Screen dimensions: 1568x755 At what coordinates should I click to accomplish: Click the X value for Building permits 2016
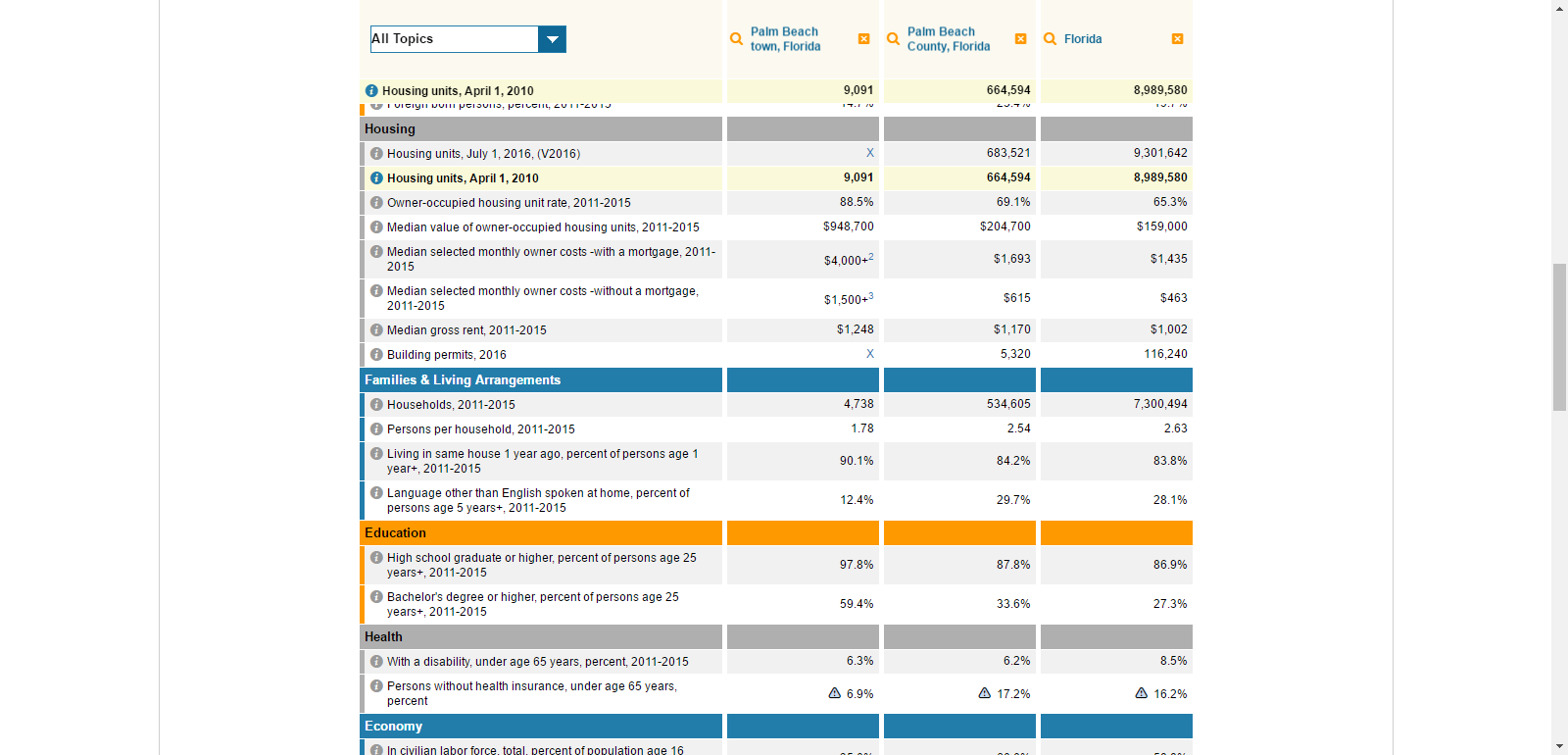coord(870,354)
